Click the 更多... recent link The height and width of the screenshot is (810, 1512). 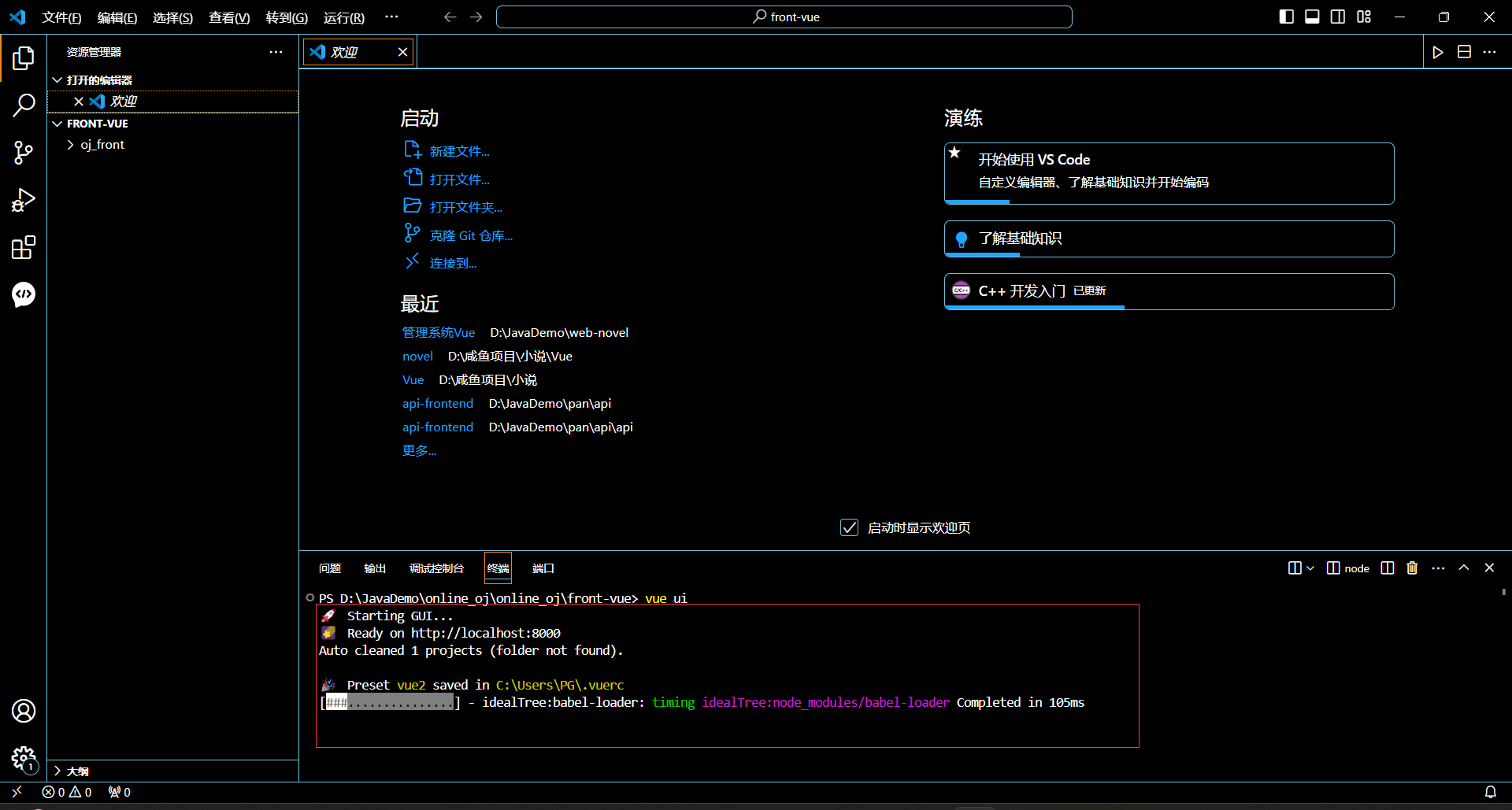coord(419,450)
